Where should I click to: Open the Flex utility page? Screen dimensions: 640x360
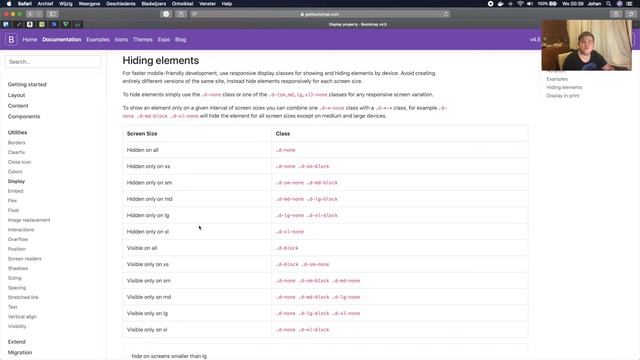(12, 200)
